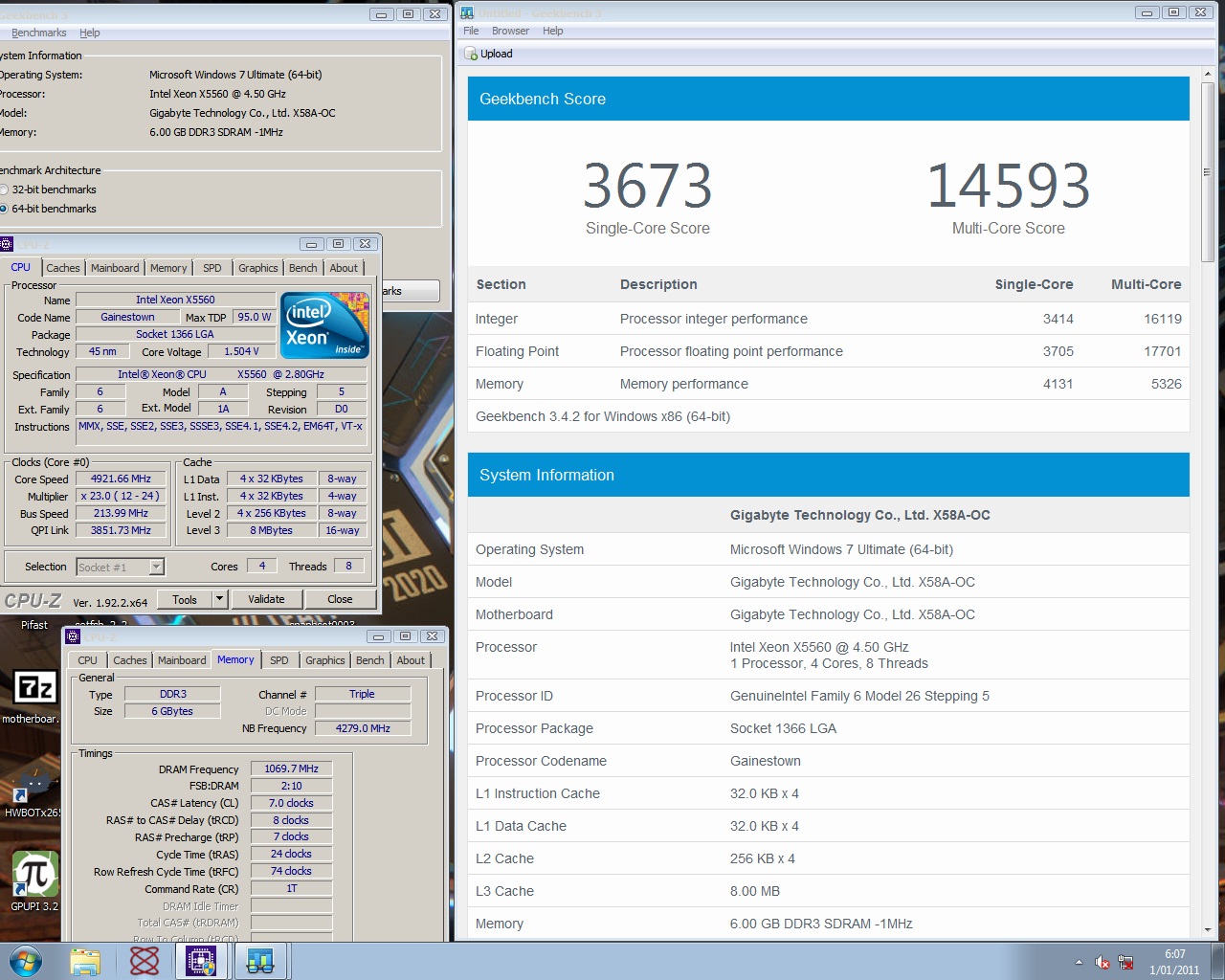Switch to Bench tab in lower CPU-Z
This screenshot has width=1225, height=980.
coord(370,660)
